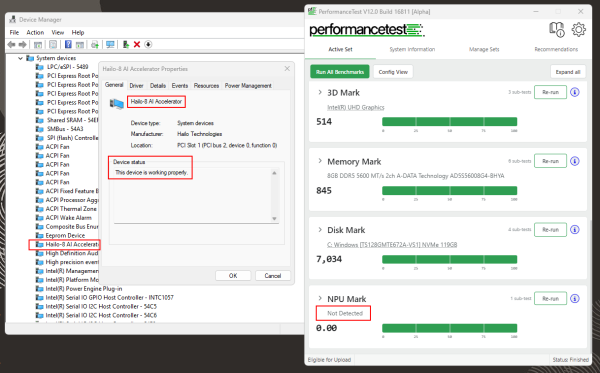Switch to the Resources tab
600x373 pixels.
point(206,86)
